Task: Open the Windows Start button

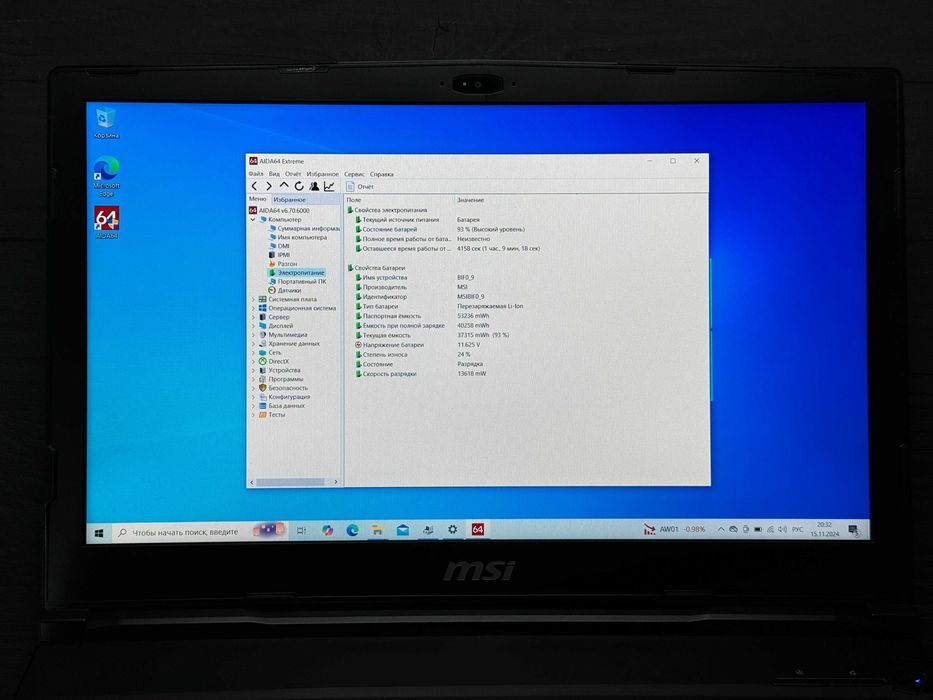Action: pos(99,532)
